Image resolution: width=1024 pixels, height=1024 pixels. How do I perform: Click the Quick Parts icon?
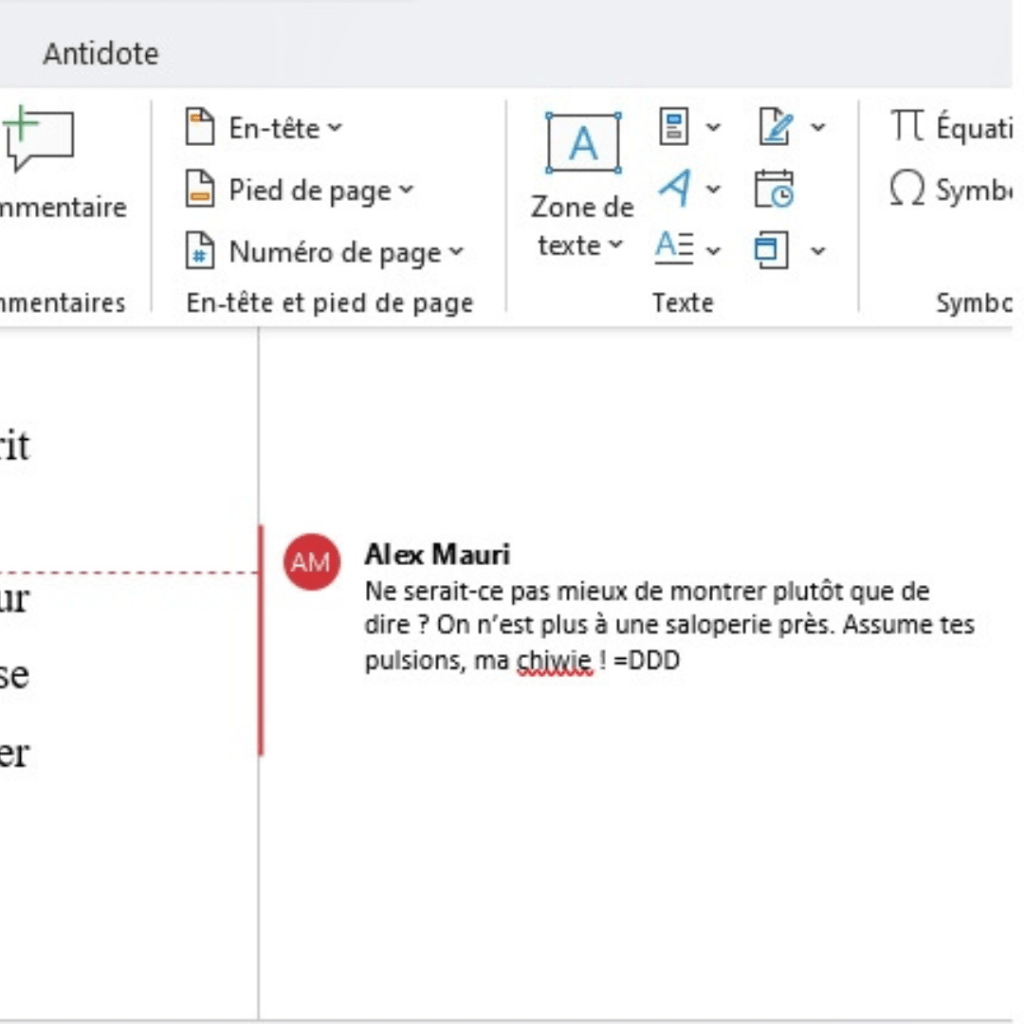point(675,127)
